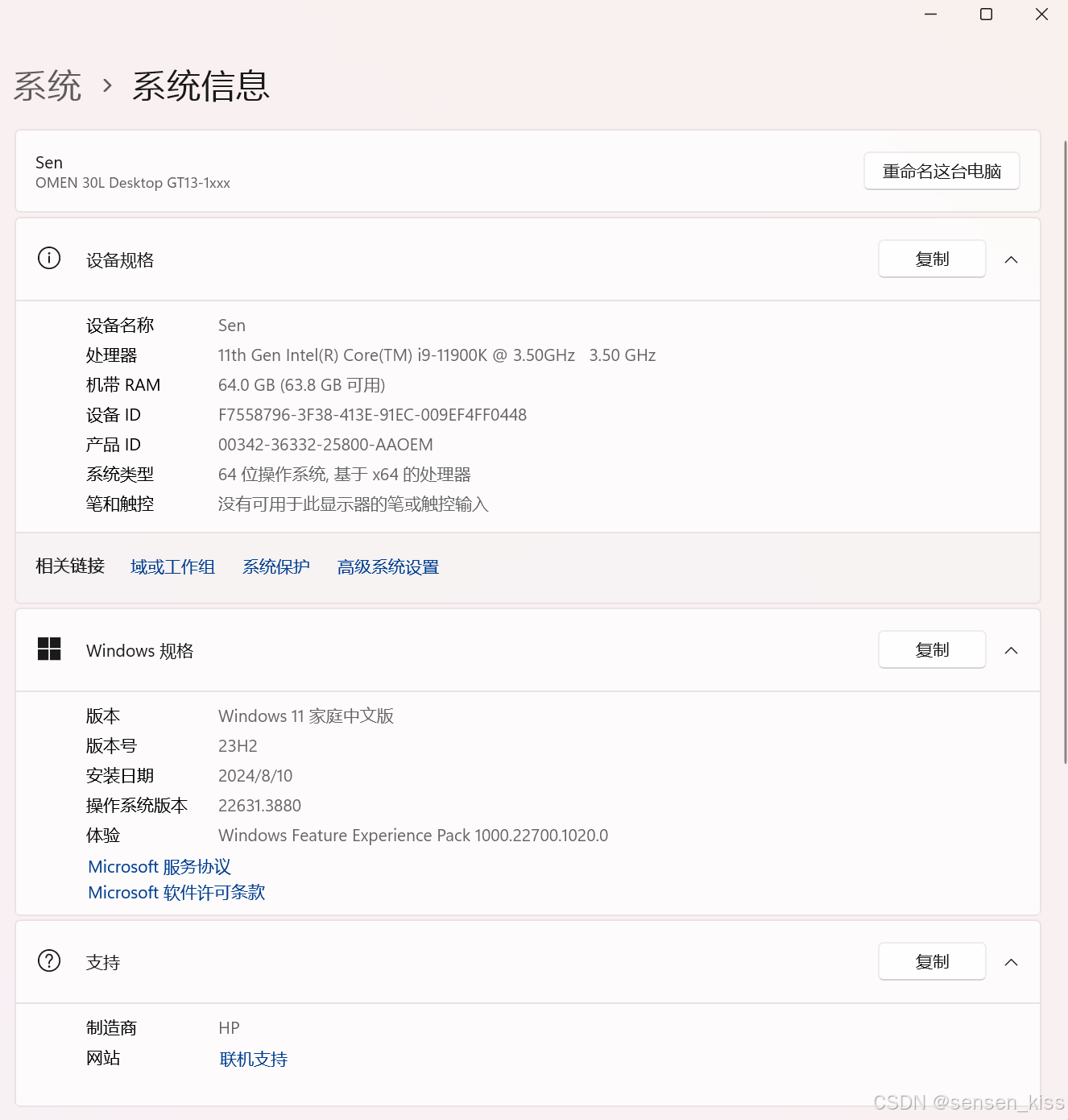This screenshot has height=1120, width=1068.
Task: Click the 支持 section heading
Action: (x=103, y=963)
